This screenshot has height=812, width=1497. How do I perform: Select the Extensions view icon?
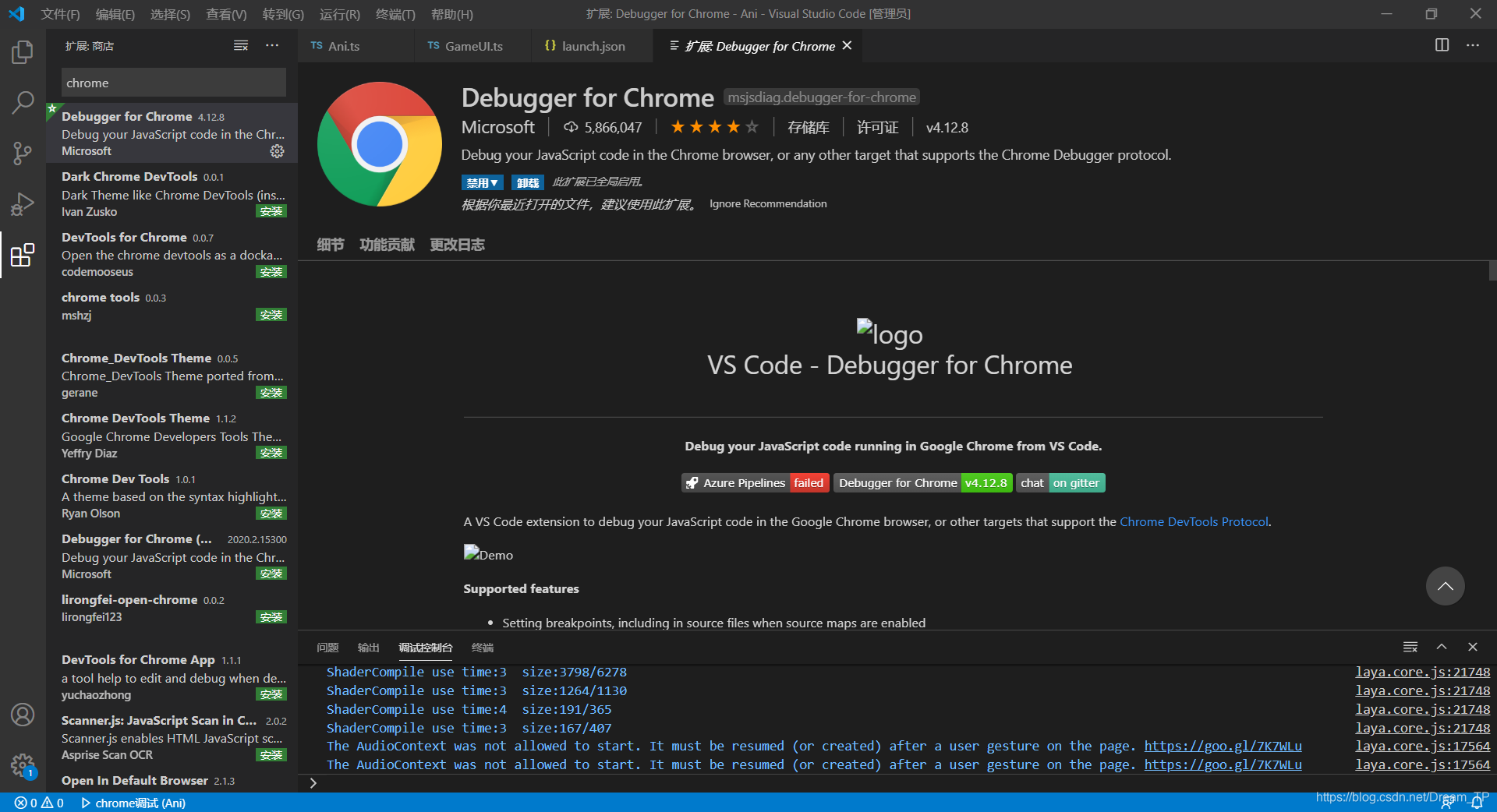click(x=23, y=255)
